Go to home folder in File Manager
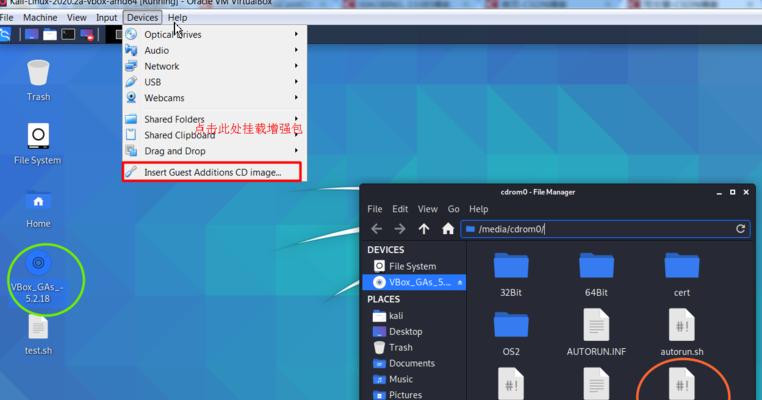The image size is (762, 400). 448,228
